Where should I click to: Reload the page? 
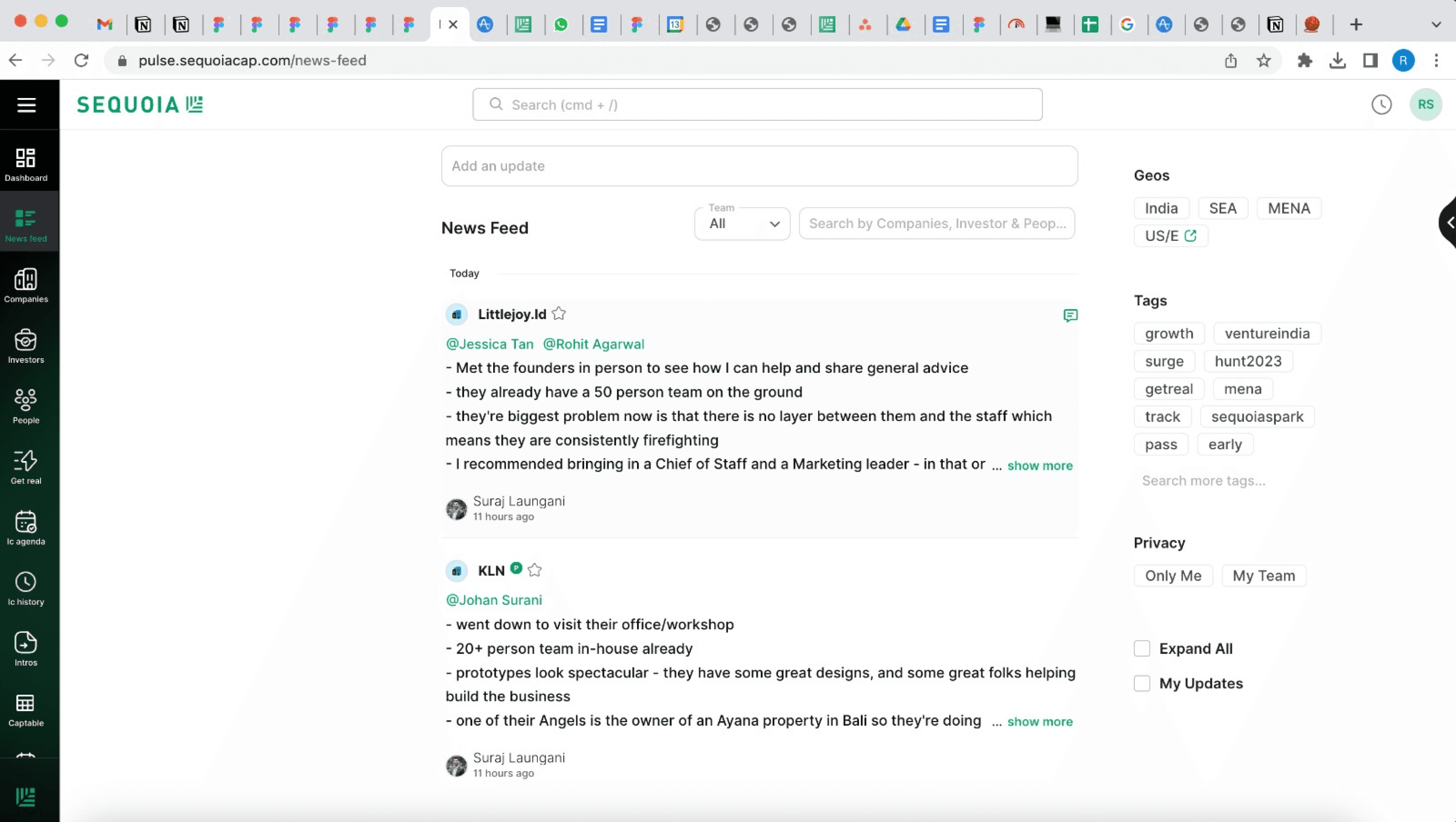coord(82,60)
